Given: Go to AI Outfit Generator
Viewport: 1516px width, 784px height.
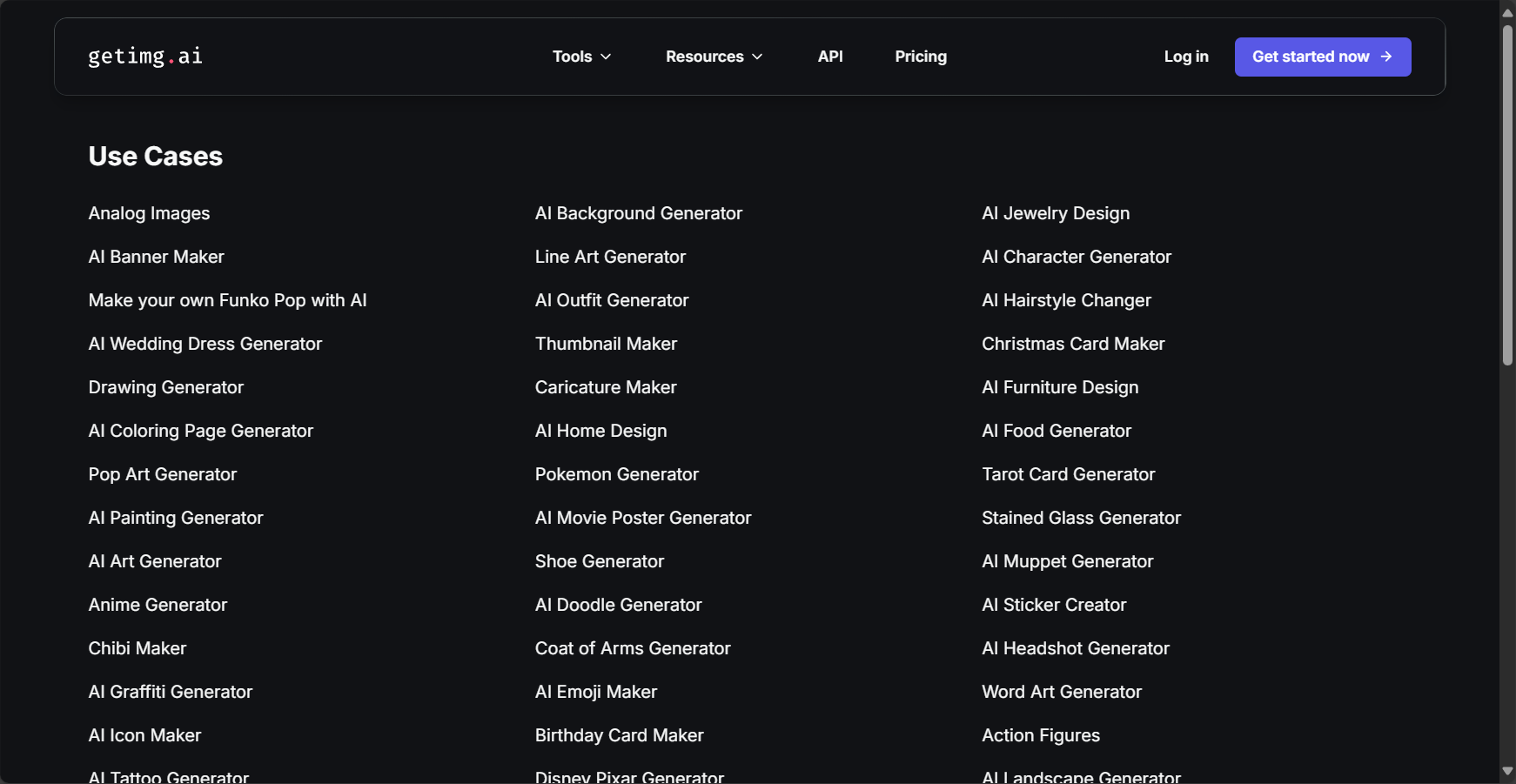Looking at the screenshot, I should 612,300.
